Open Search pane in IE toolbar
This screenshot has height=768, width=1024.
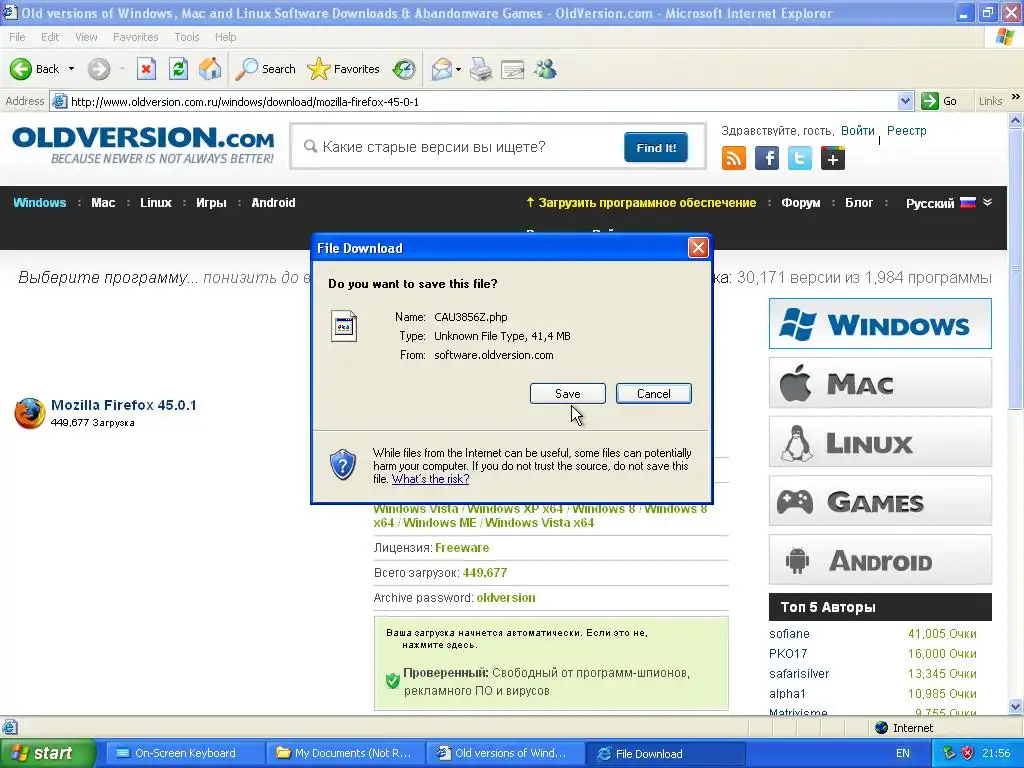(x=266, y=69)
